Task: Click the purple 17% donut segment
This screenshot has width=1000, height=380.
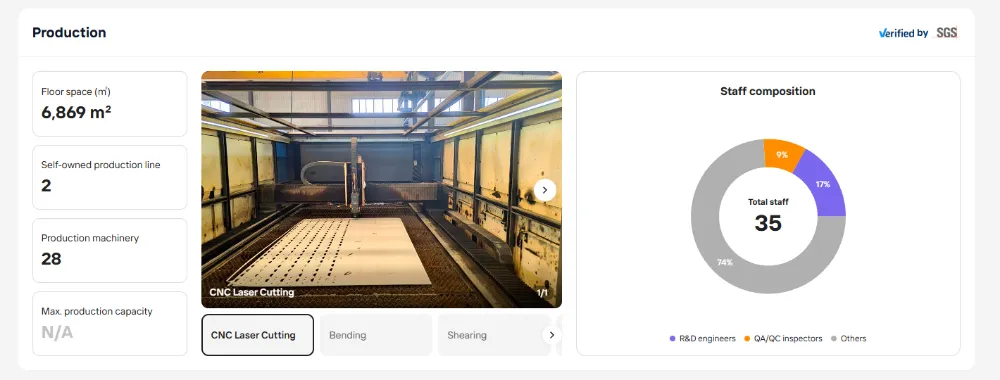Action: [823, 185]
